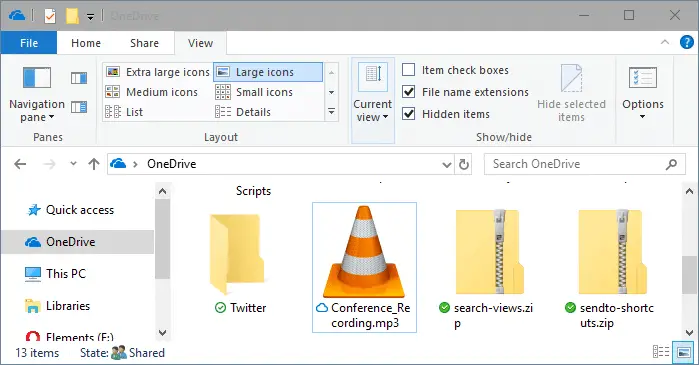
Task: Collapse the ribbon with the caret arrow
Action: (x=665, y=42)
